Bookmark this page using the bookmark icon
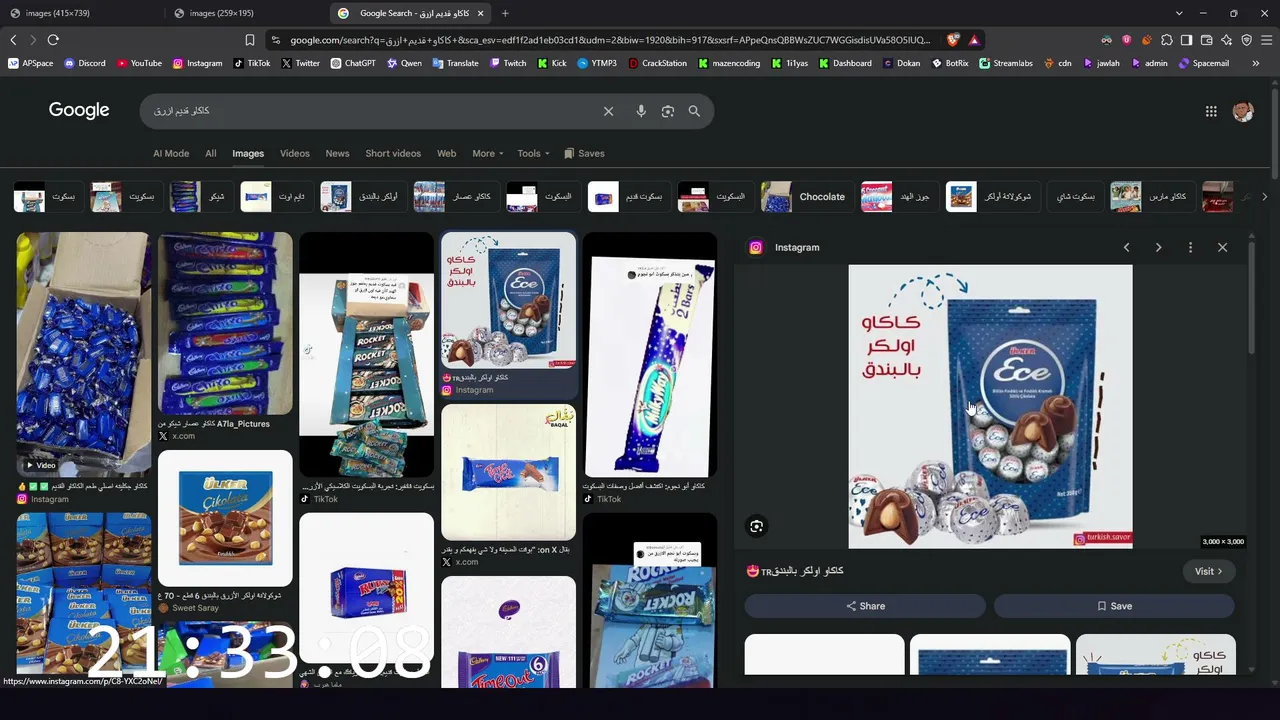This screenshot has width=1280, height=720. [250, 40]
